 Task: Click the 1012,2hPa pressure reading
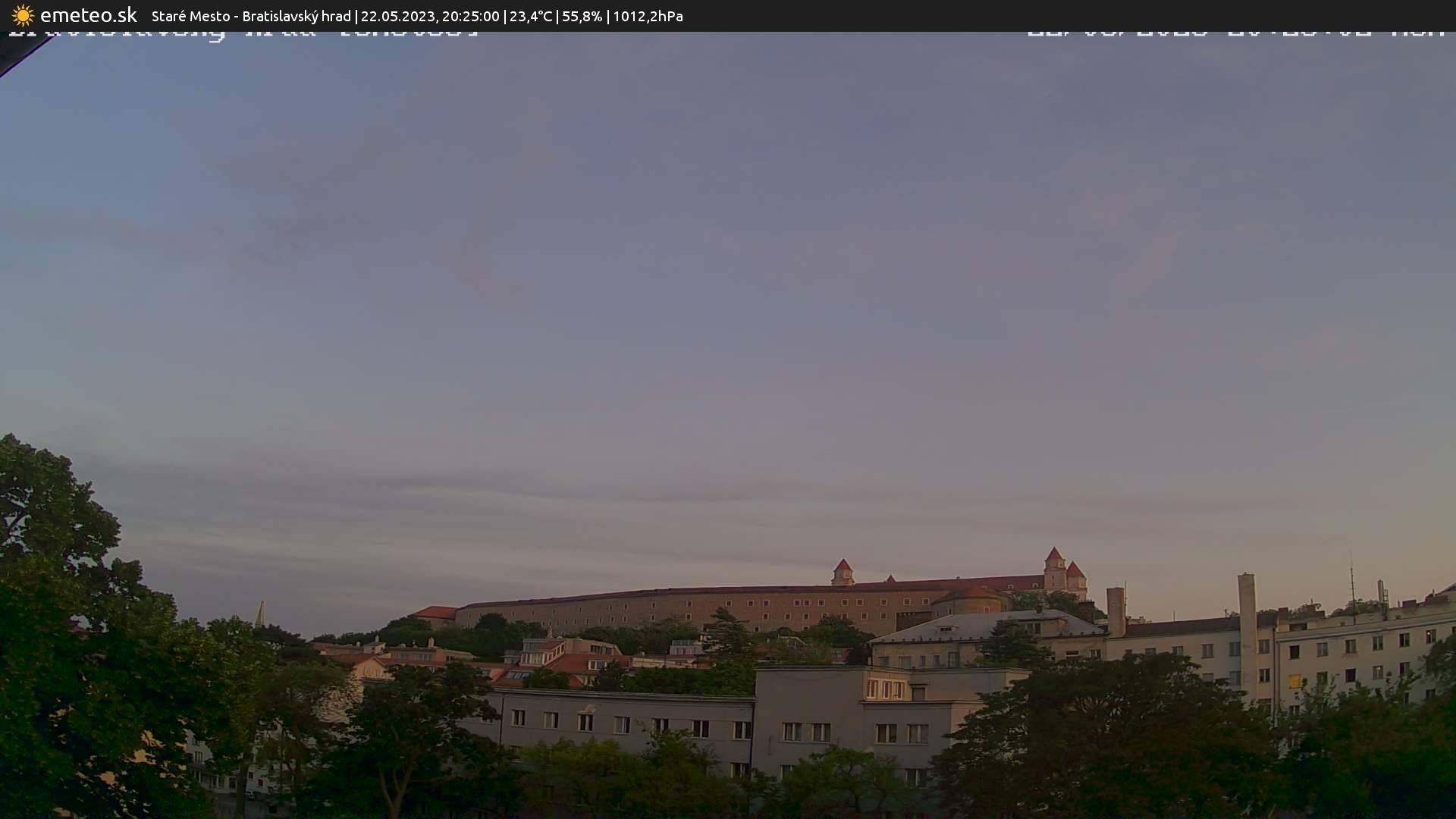coord(648,16)
